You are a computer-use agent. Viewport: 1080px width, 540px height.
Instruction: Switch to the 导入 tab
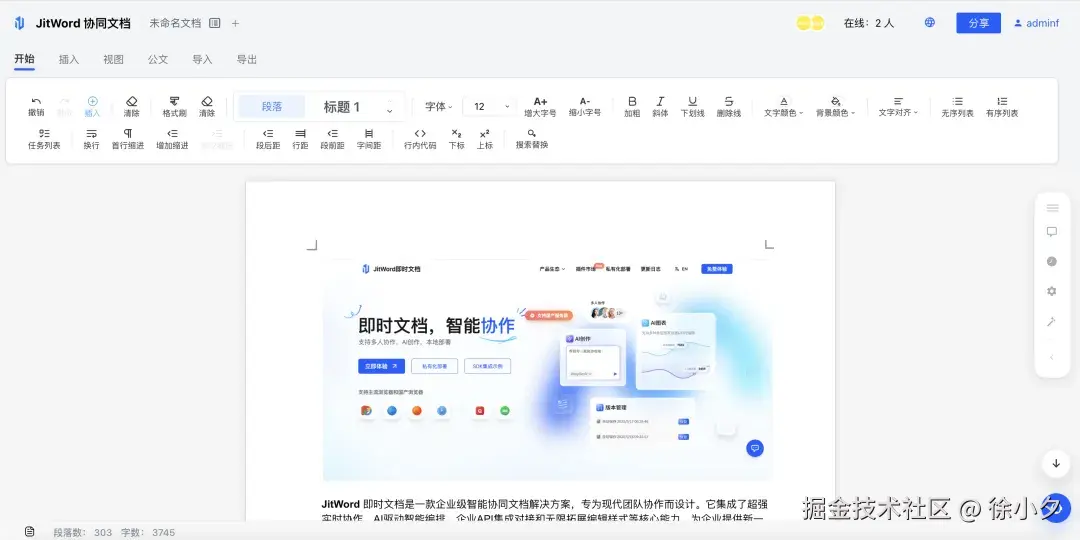pyautogui.click(x=202, y=59)
